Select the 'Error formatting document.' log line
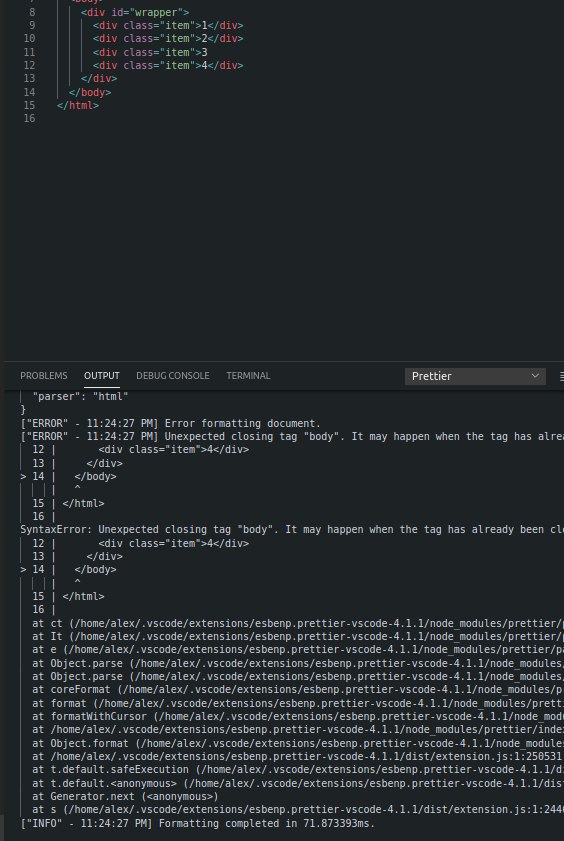The height and width of the screenshot is (841, 564). [170, 423]
